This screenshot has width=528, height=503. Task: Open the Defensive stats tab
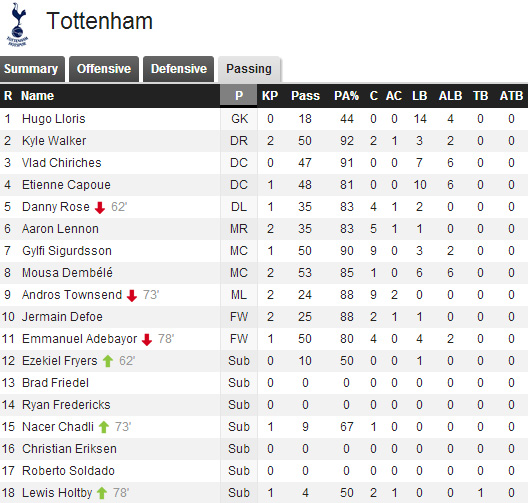coord(178,69)
